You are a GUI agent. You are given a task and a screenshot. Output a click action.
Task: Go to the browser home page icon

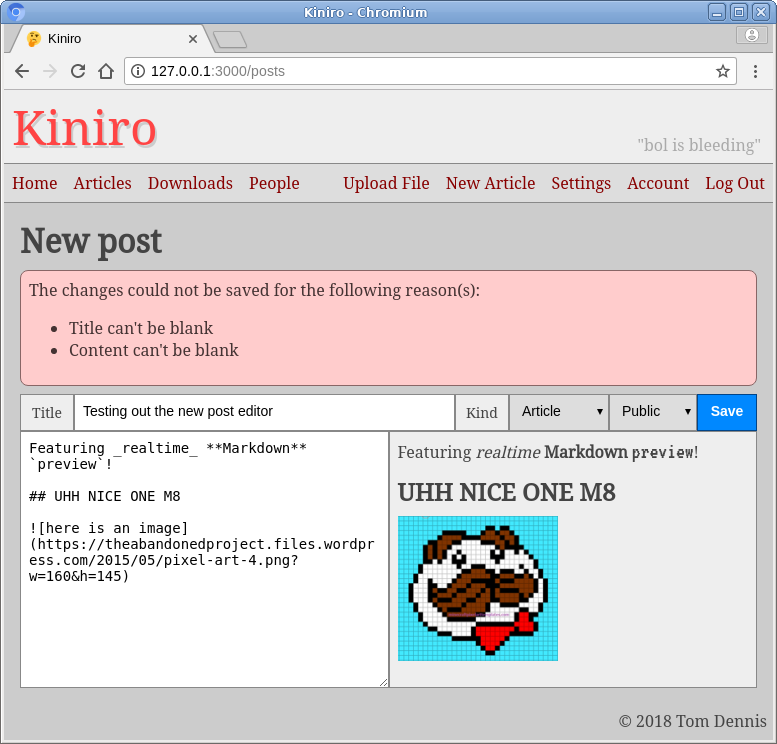[x=106, y=71]
